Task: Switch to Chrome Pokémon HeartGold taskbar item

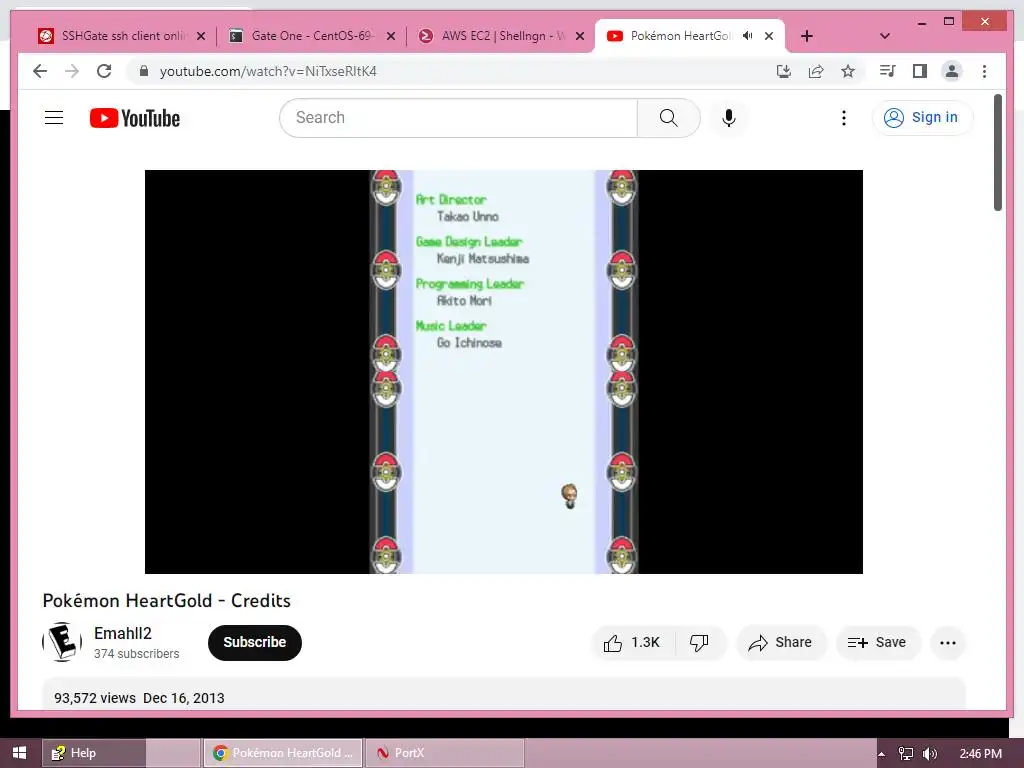Action: (283, 753)
